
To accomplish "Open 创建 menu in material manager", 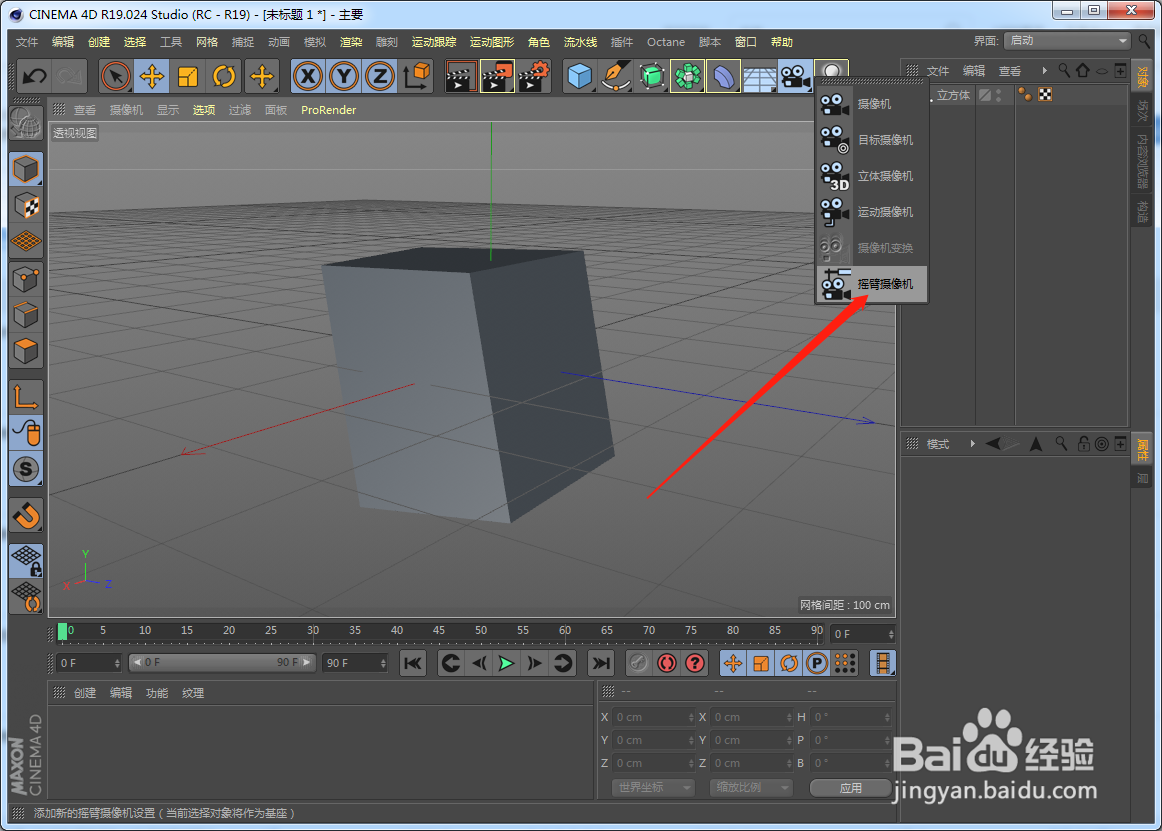I will point(85,693).
